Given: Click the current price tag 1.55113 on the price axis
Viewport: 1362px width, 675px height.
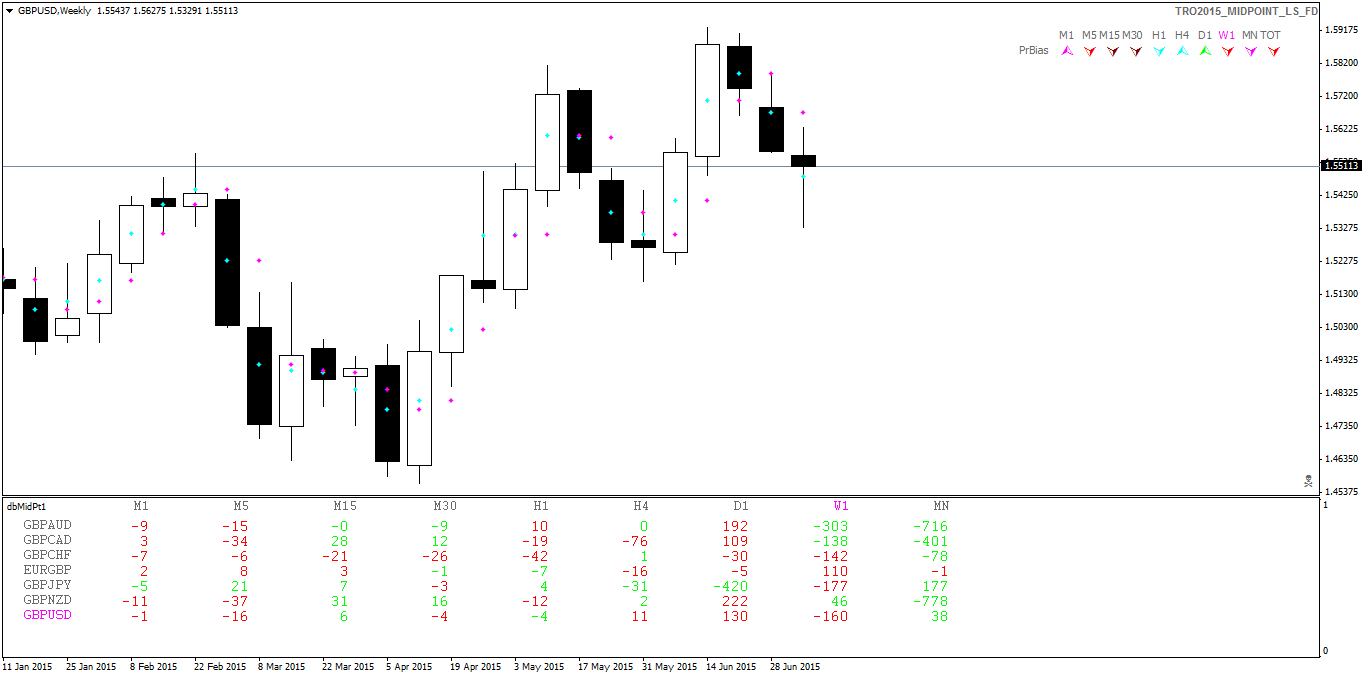Looking at the screenshot, I should (1340, 166).
